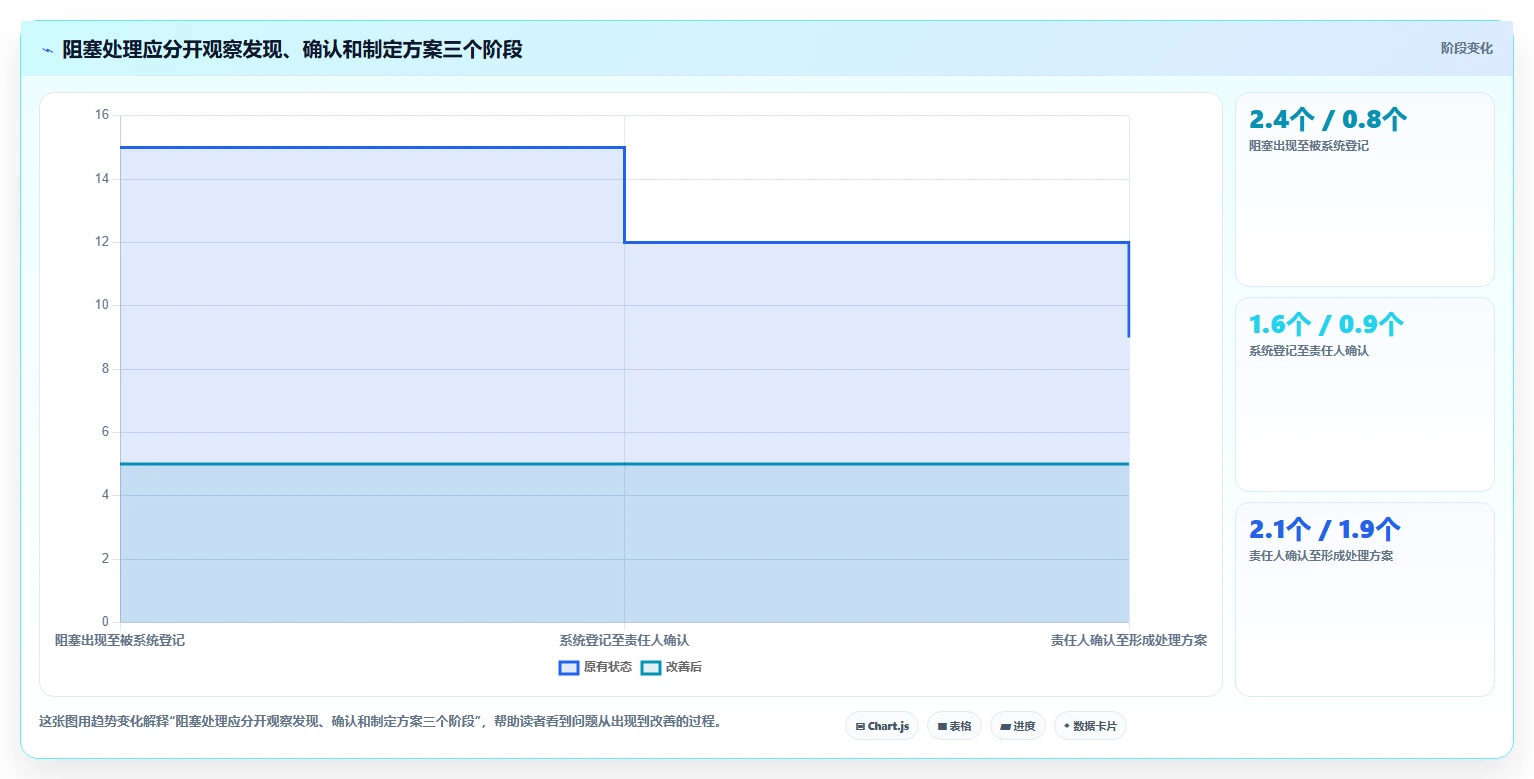Click the 原有状态 step segment at 12

[877, 242]
